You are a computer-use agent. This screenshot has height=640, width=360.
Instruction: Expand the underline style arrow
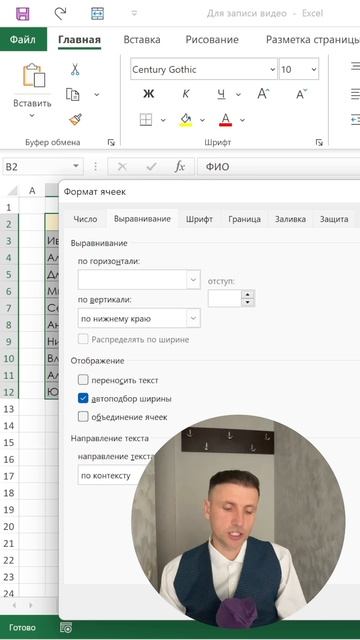[238, 95]
